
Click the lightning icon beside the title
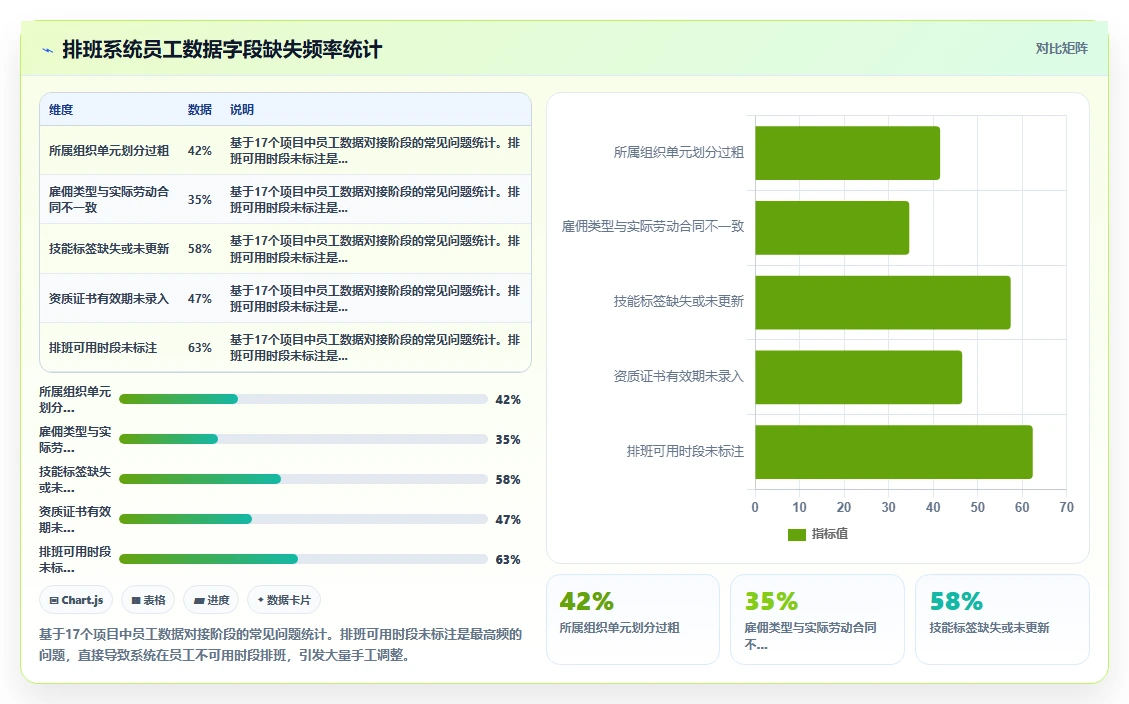tap(48, 50)
